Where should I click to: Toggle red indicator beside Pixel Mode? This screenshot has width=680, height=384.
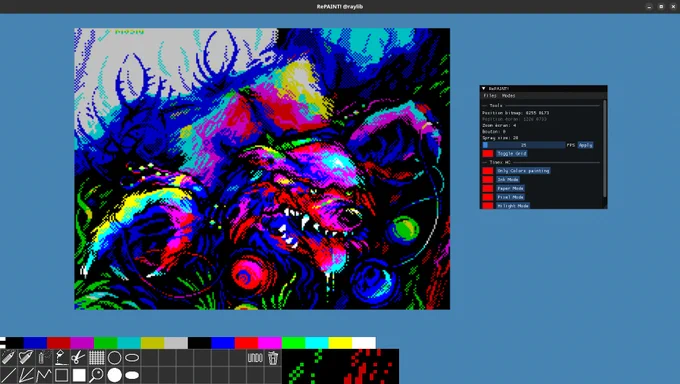pyautogui.click(x=488, y=197)
